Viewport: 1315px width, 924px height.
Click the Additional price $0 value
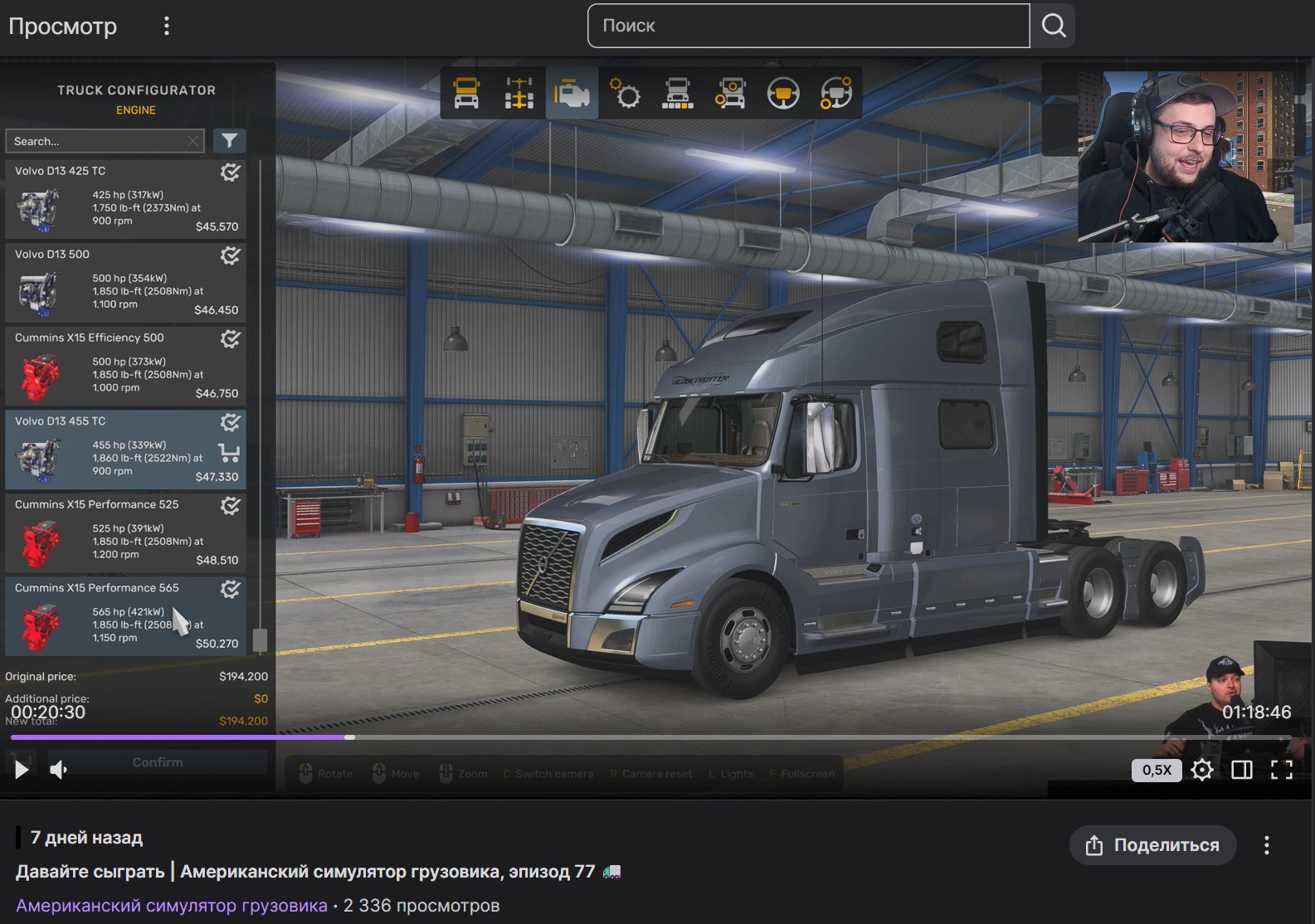pyautogui.click(x=261, y=698)
